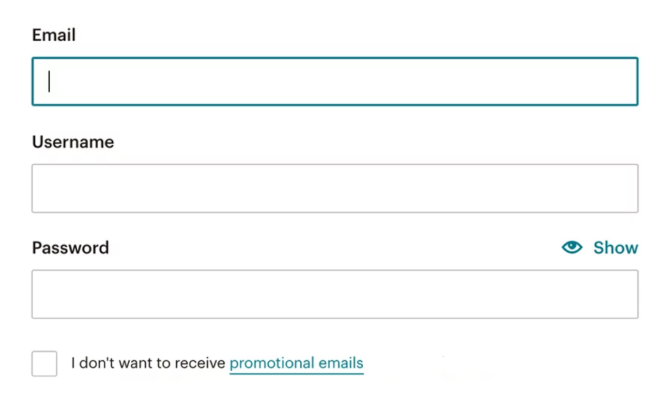Open the promotional emails link

tap(296, 363)
